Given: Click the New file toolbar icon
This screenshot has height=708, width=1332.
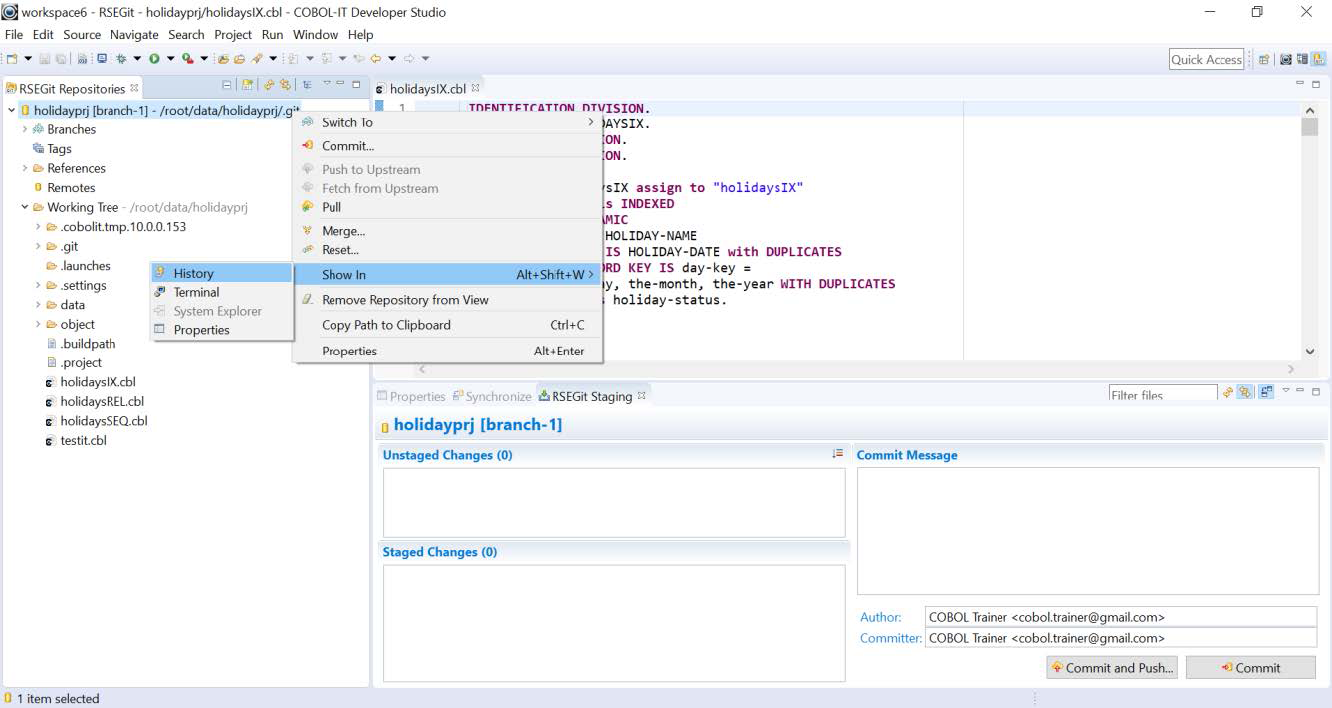Looking at the screenshot, I should [13, 59].
